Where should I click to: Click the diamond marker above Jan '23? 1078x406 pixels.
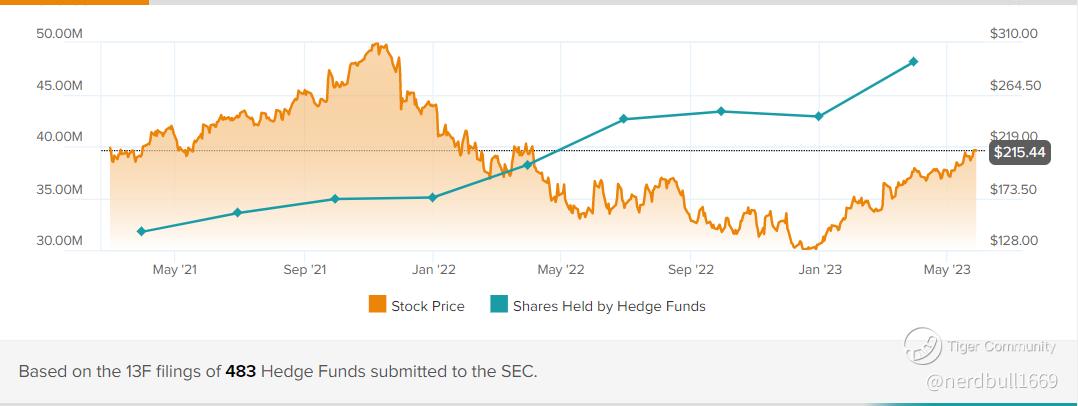(x=819, y=116)
